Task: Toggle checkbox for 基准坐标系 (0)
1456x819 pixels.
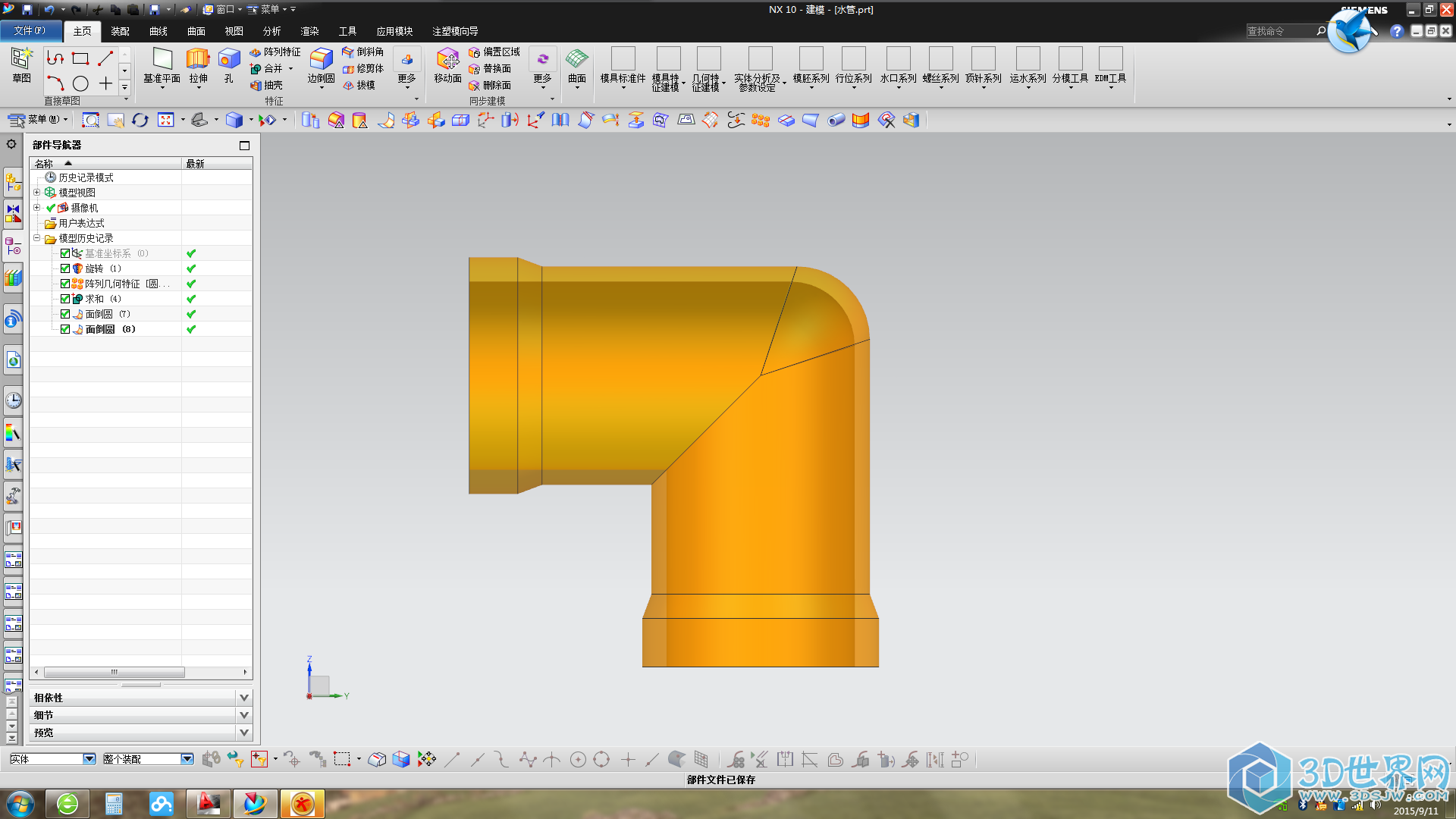Action: [65, 253]
